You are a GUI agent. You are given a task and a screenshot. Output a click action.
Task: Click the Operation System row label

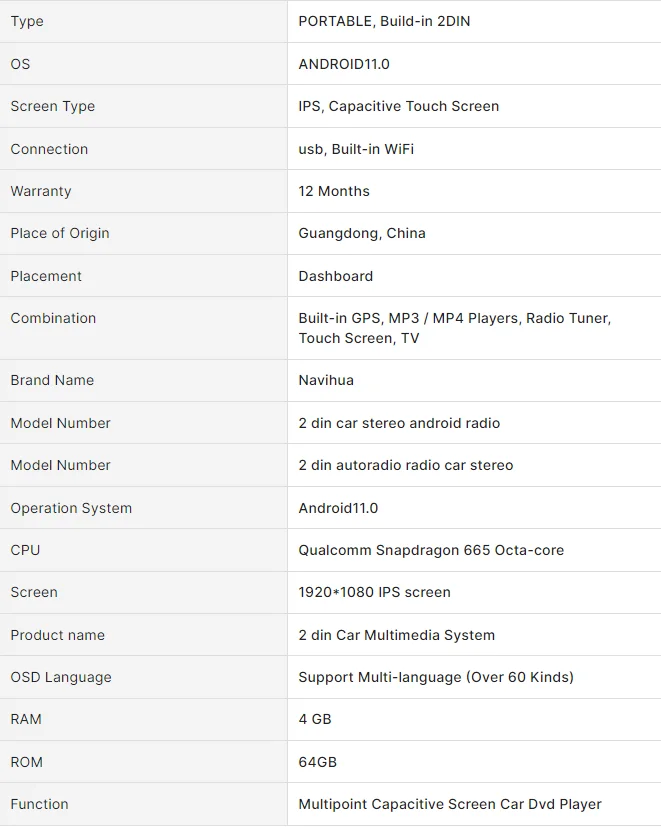point(71,508)
